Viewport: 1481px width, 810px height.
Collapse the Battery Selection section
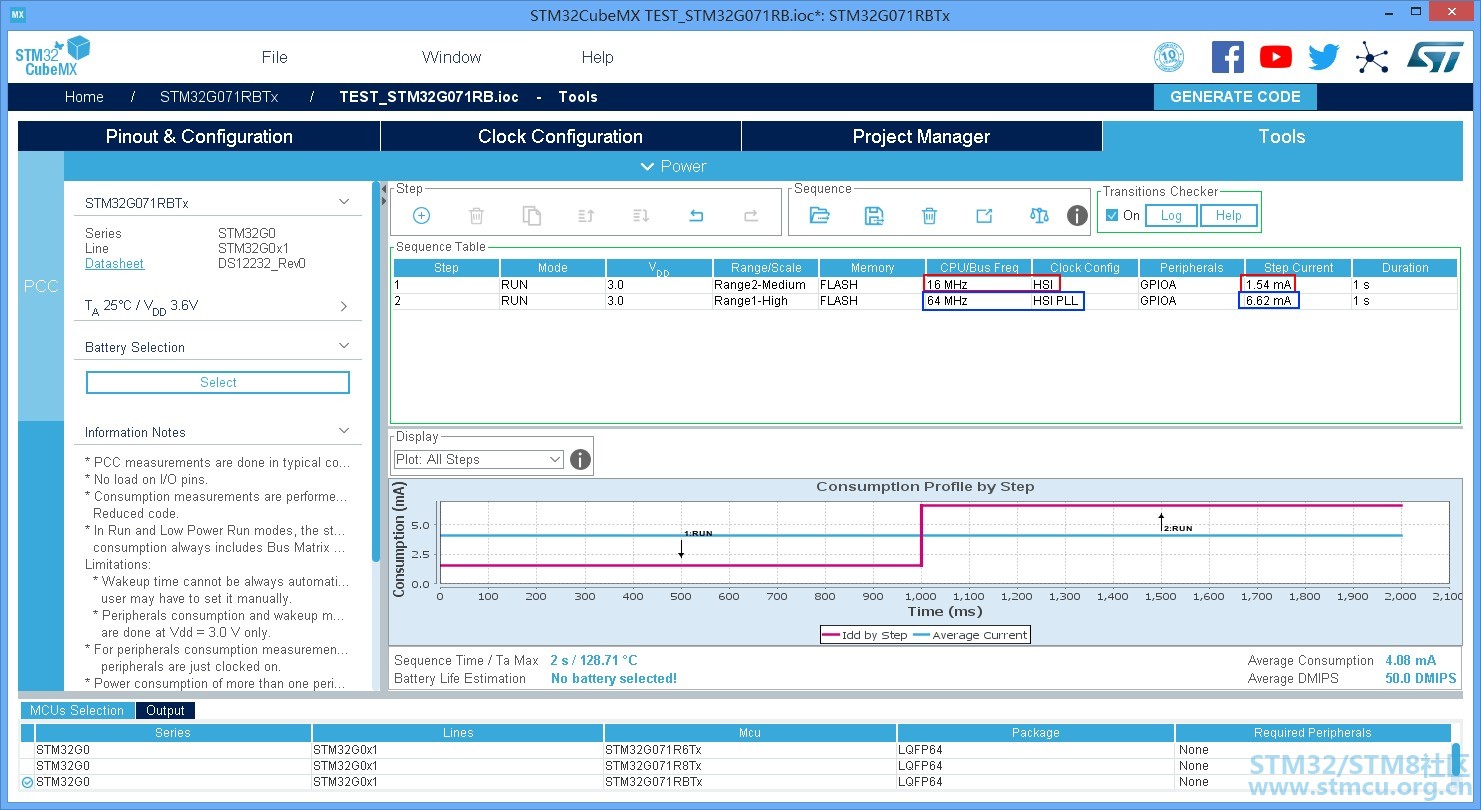(344, 346)
